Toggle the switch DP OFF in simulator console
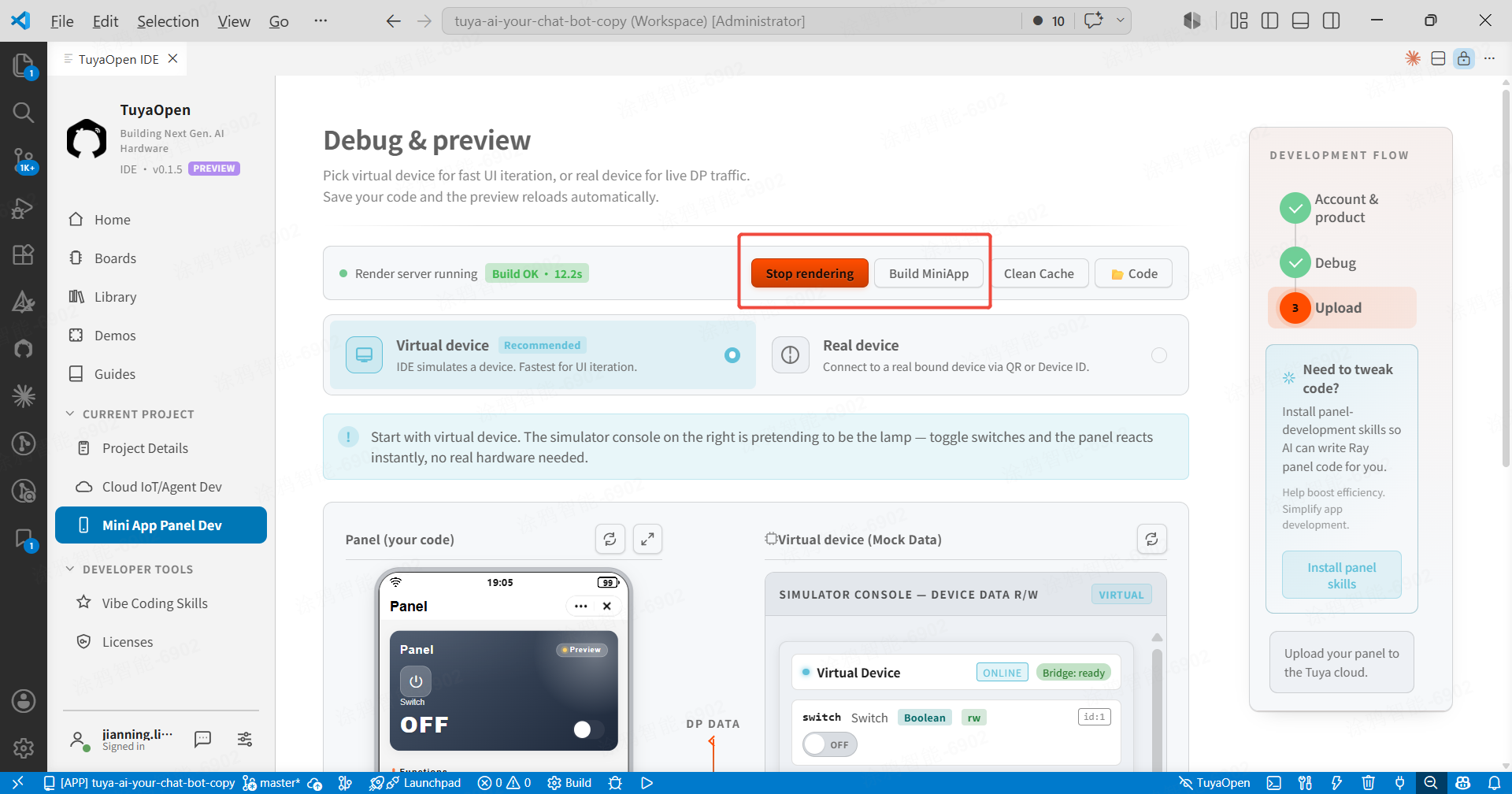This screenshot has width=1512, height=794. pos(830,744)
